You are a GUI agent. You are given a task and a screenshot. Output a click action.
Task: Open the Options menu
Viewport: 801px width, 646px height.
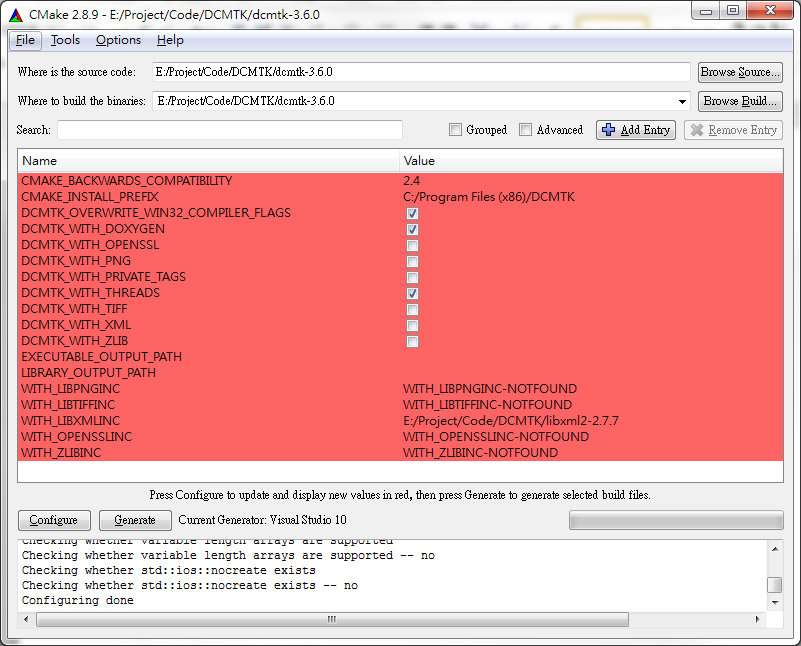(x=118, y=40)
